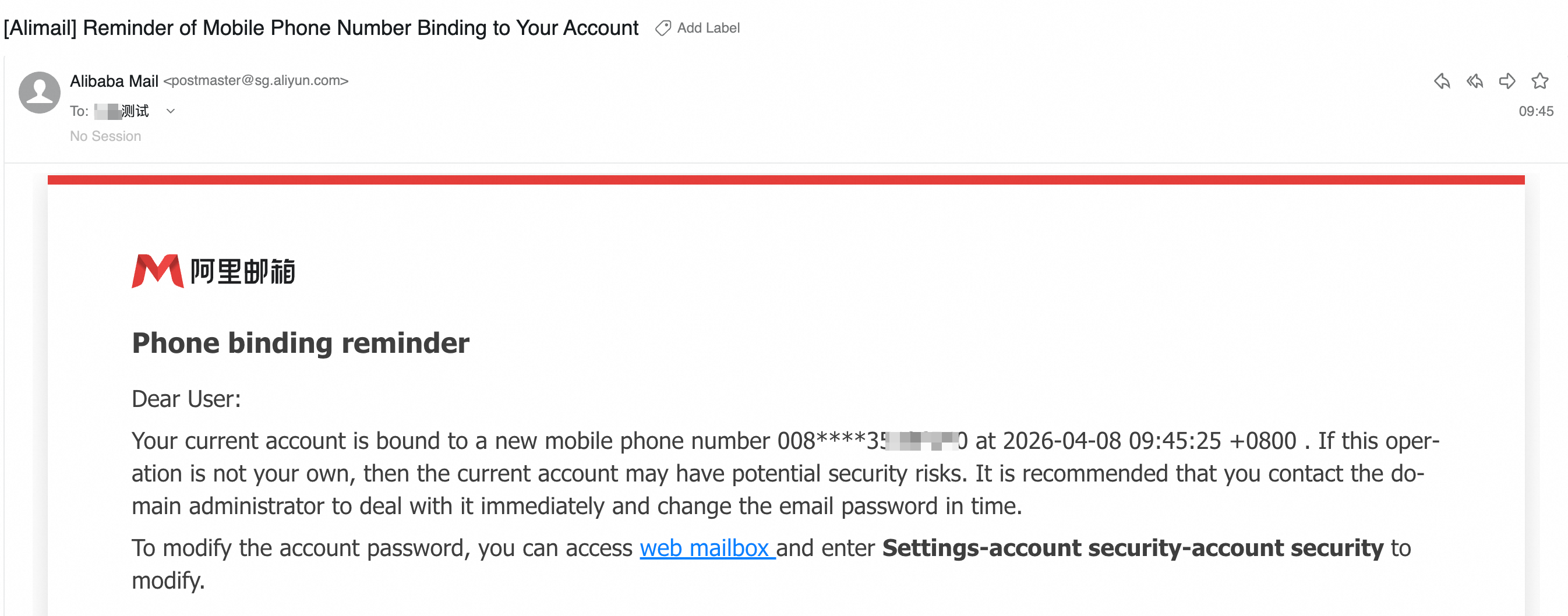Click the 阿里邮箱 logo text
1568x616 pixels.
[242, 271]
